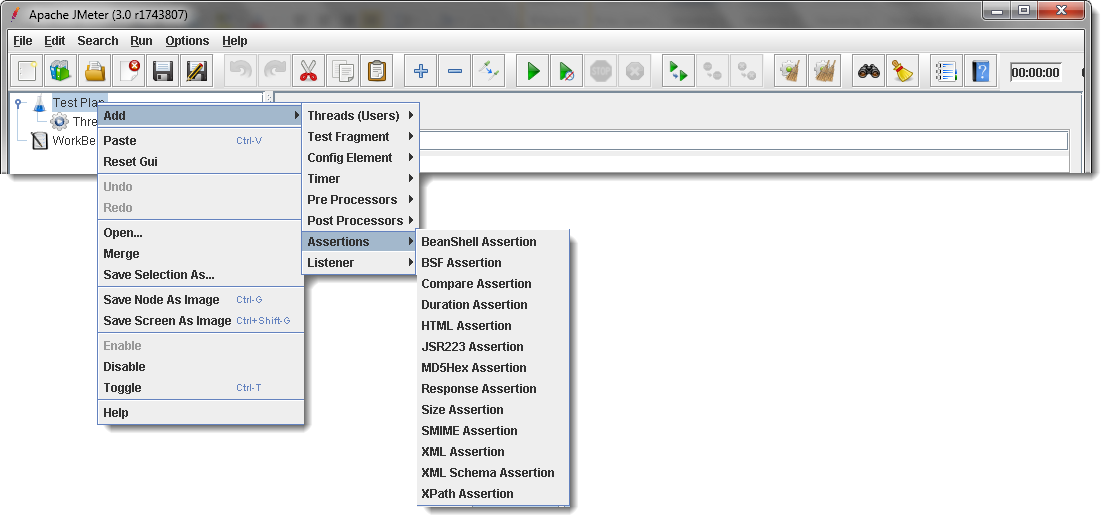Open the Help menu in menu bar

pyautogui.click(x=234, y=41)
